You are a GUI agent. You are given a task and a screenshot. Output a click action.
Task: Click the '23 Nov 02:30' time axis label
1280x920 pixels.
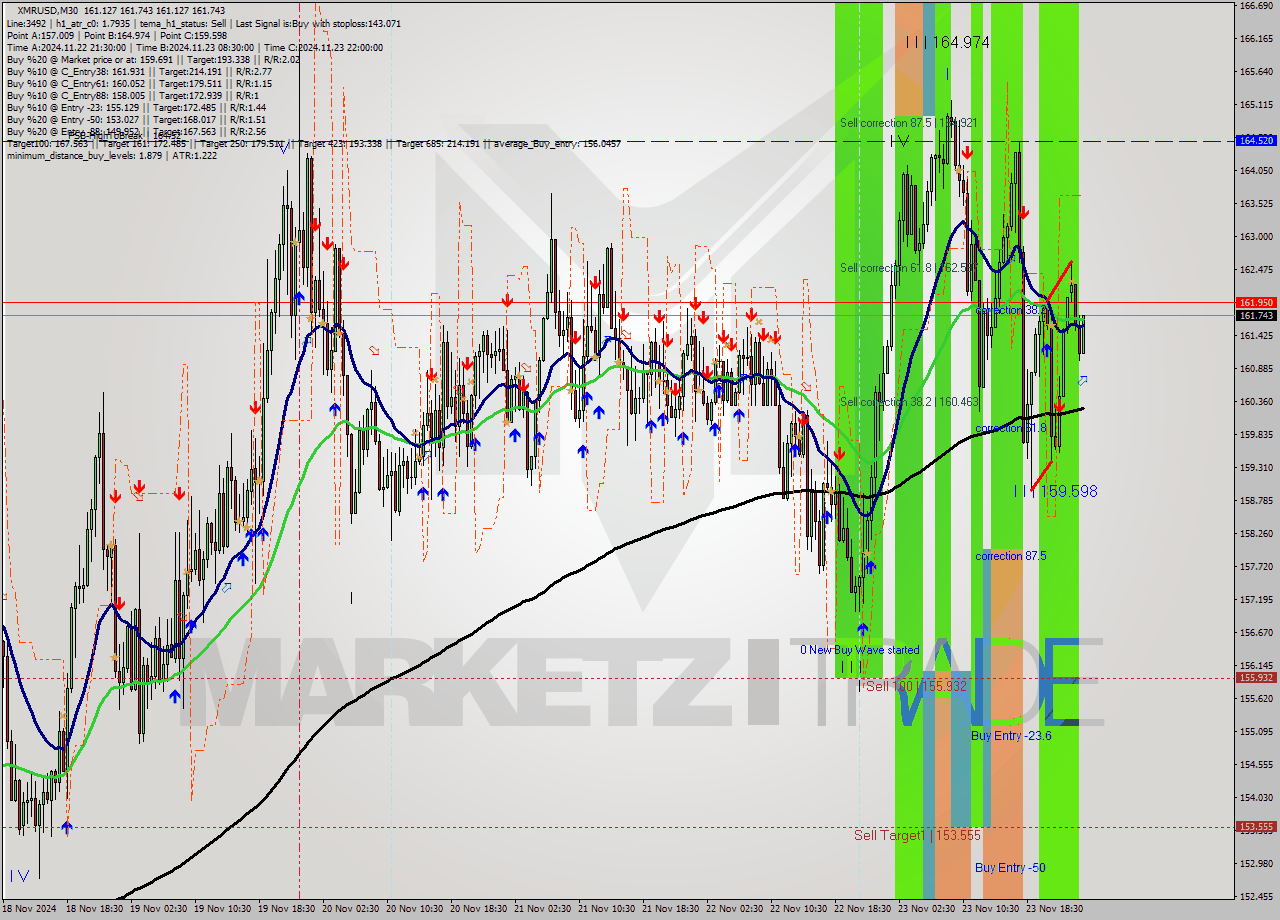pos(927,909)
